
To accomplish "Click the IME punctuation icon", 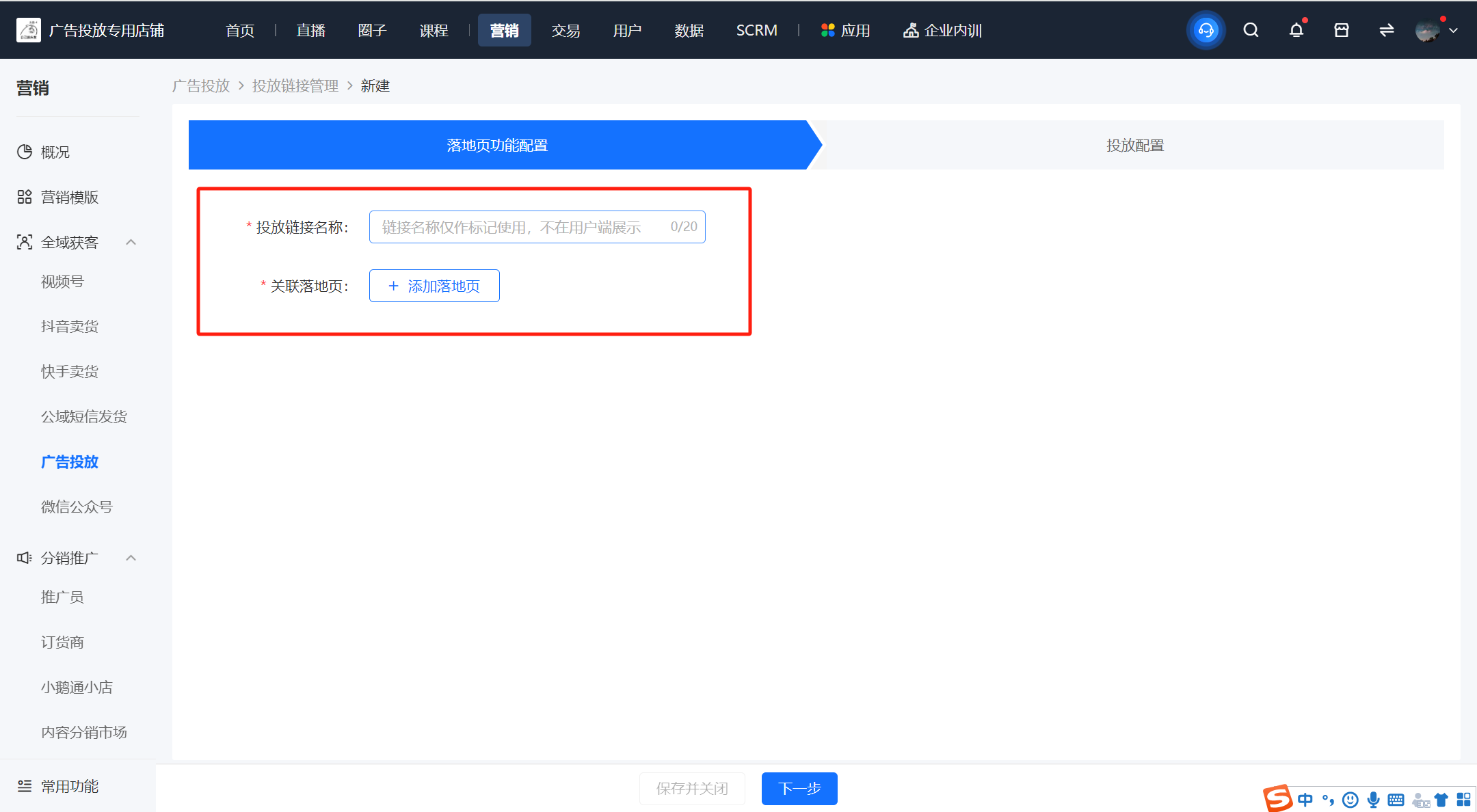I will 1328,800.
